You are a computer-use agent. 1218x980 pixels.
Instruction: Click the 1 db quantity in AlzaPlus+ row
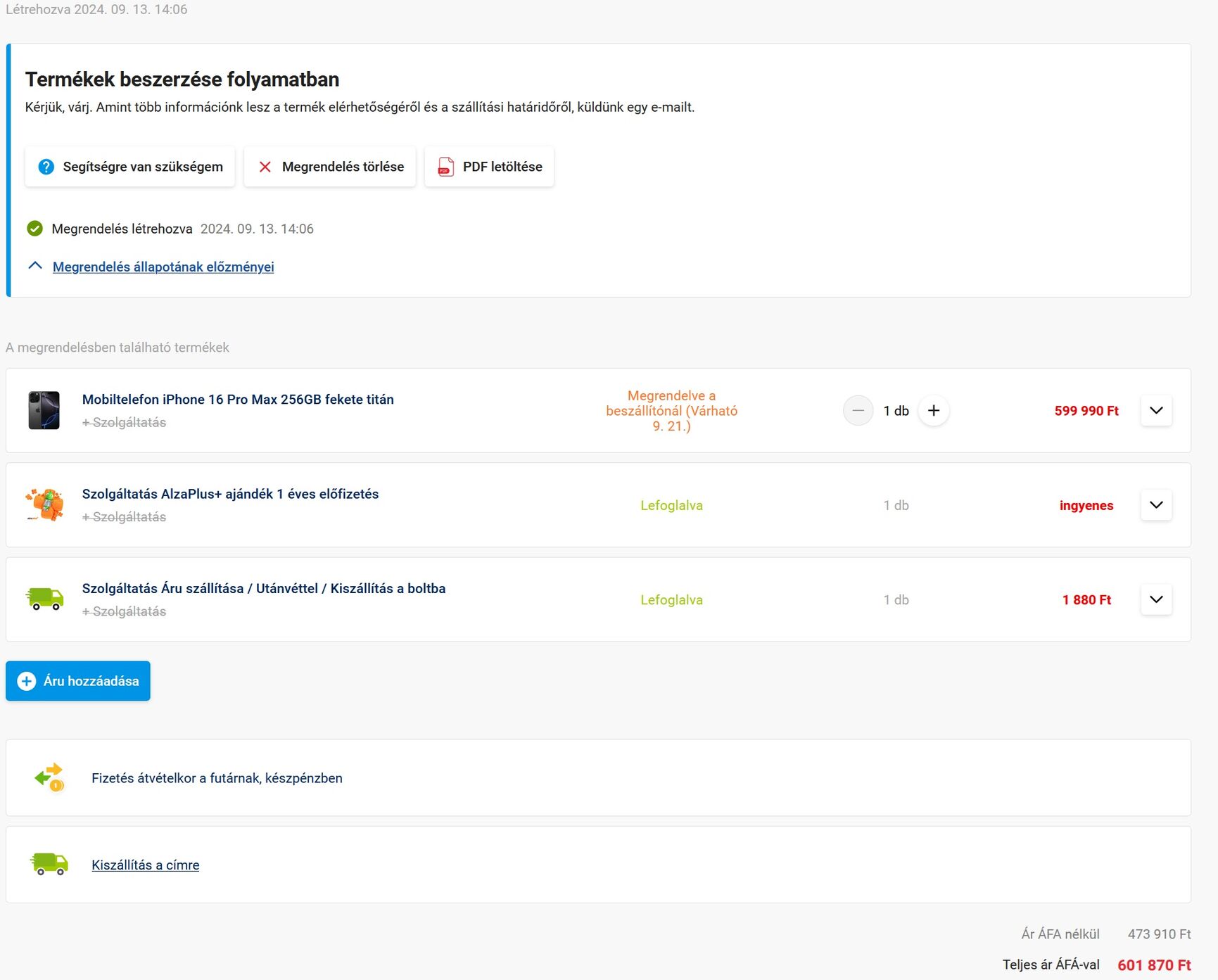[896, 506]
